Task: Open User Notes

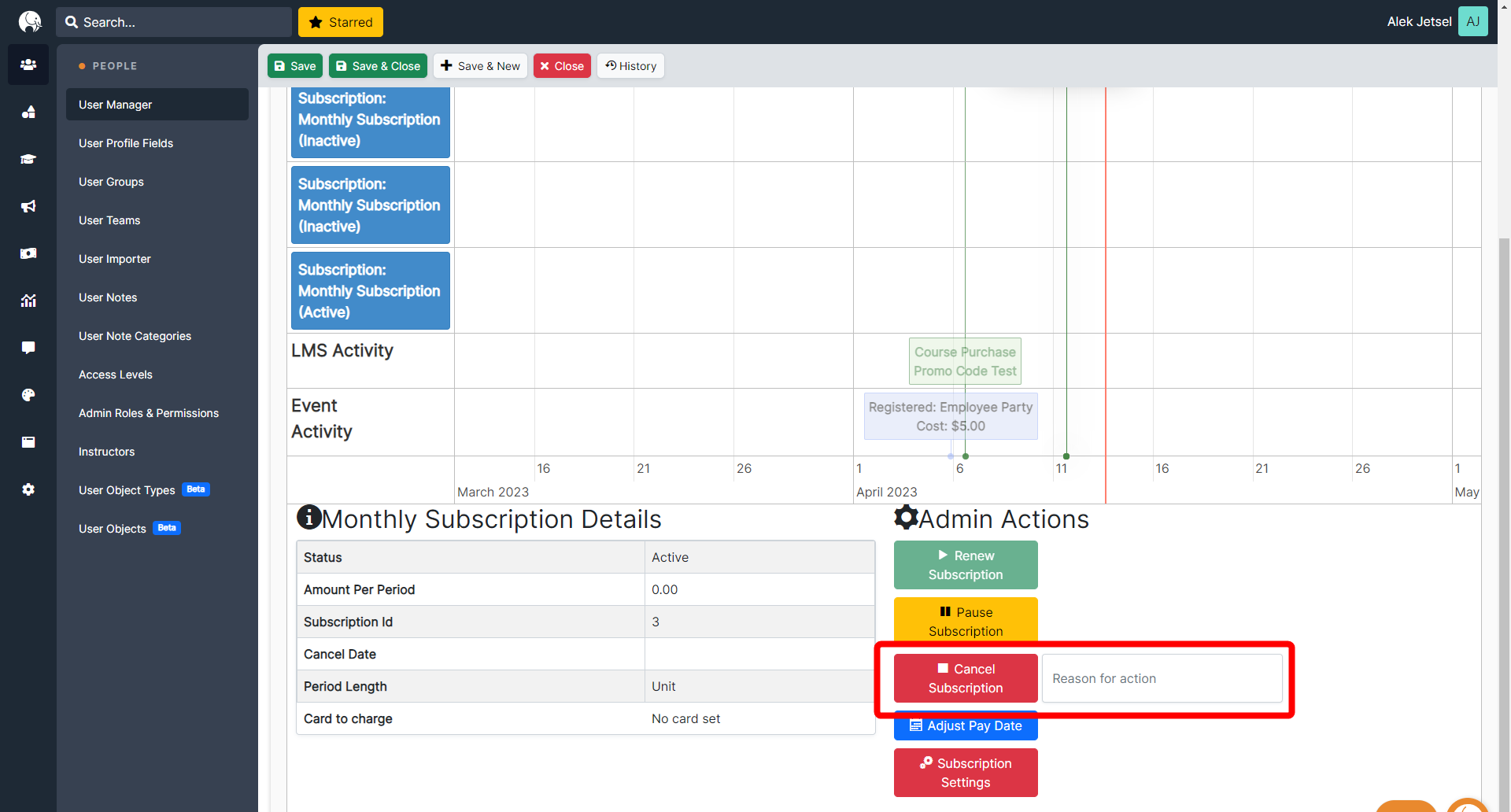Action: click(x=157, y=297)
